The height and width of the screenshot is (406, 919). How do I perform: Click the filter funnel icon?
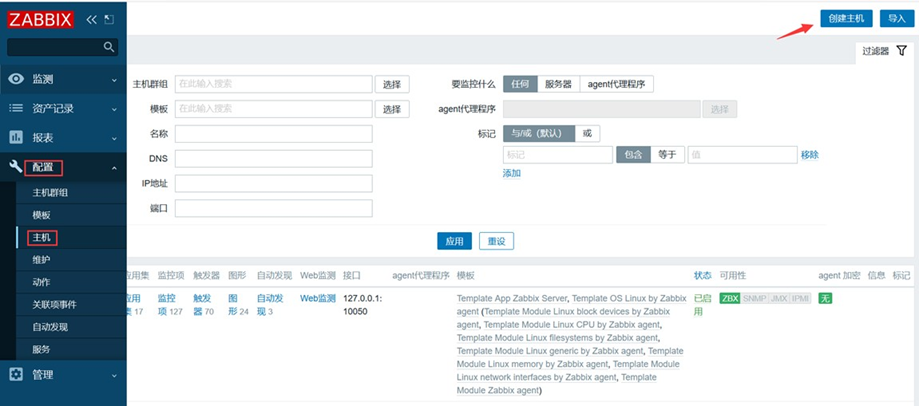pyautogui.click(x=901, y=52)
